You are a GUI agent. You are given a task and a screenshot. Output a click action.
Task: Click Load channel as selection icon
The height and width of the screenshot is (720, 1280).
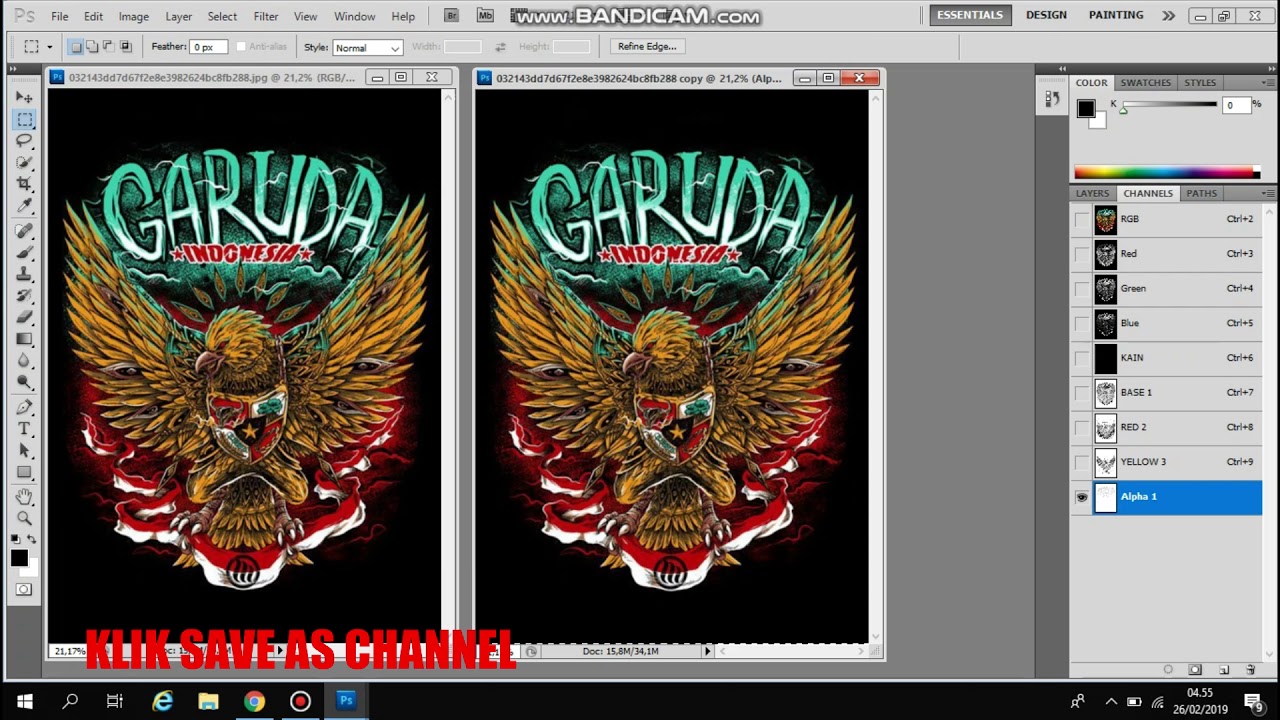point(1168,669)
